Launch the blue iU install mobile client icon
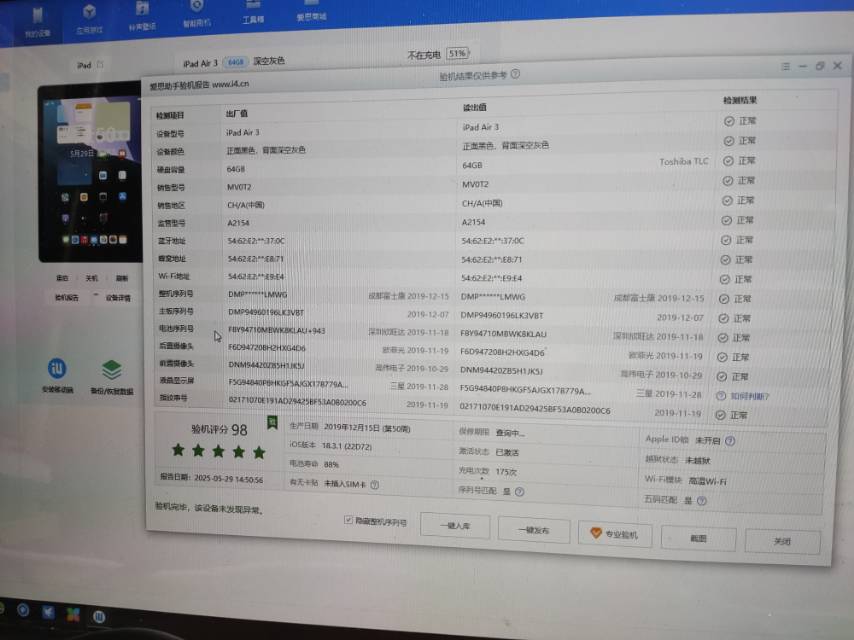 [57, 369]
